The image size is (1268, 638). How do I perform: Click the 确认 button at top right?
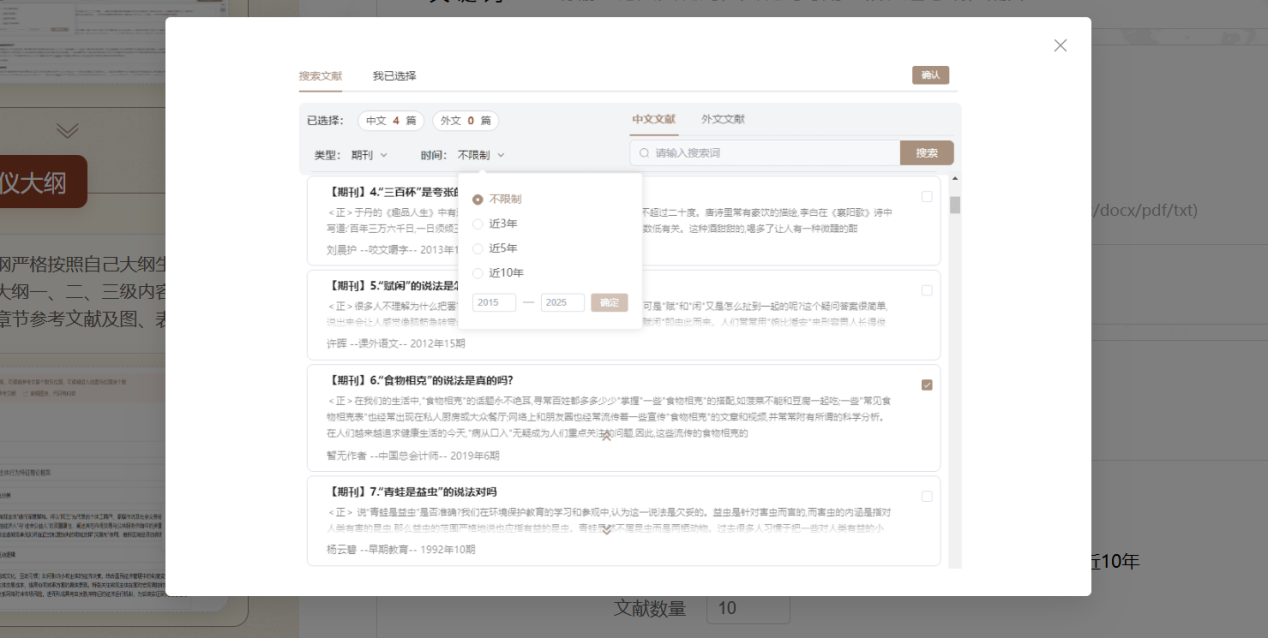point(930,75)
